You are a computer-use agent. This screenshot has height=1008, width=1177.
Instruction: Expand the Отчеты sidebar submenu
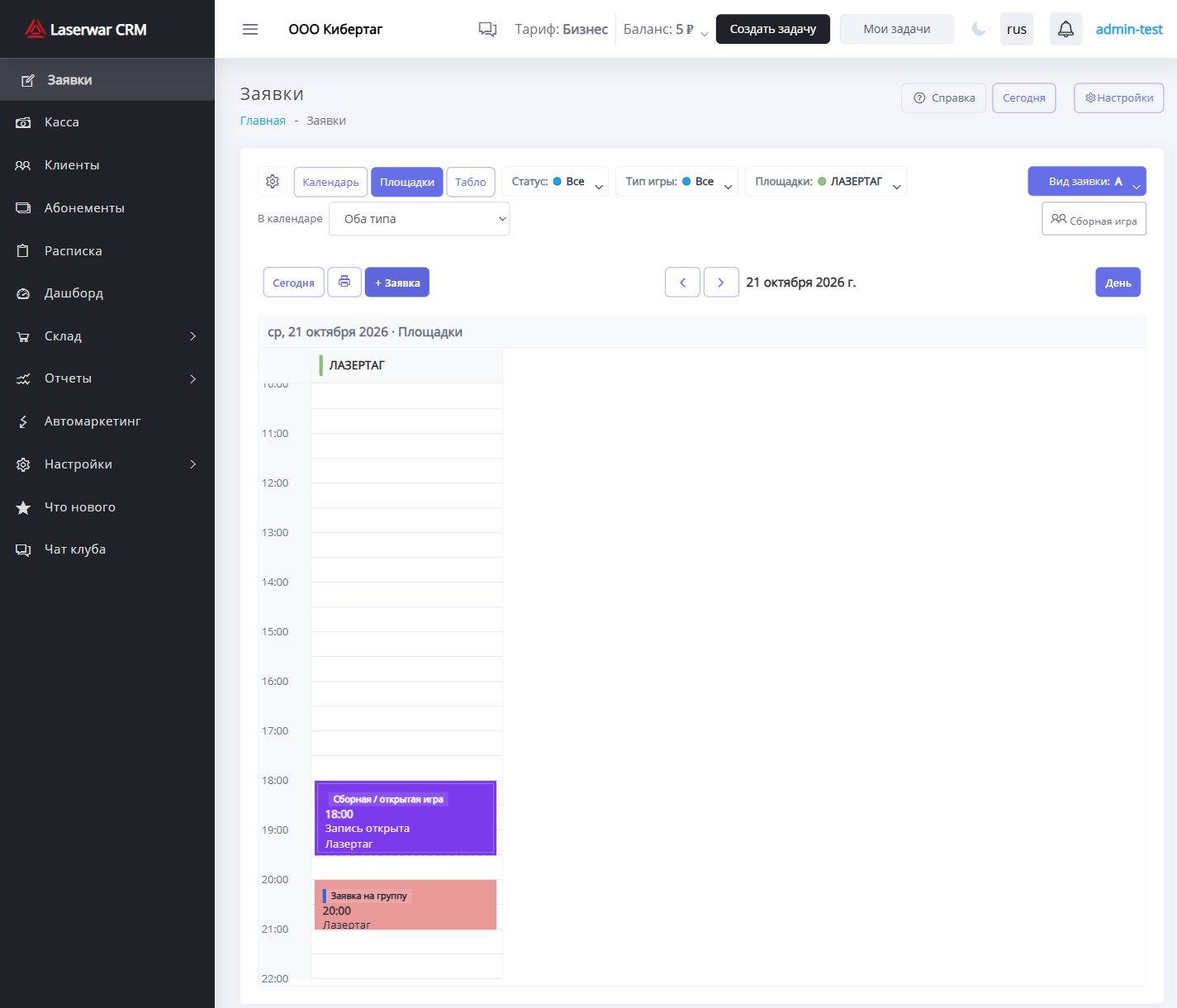pyautogui.click(x=107, y=378)
